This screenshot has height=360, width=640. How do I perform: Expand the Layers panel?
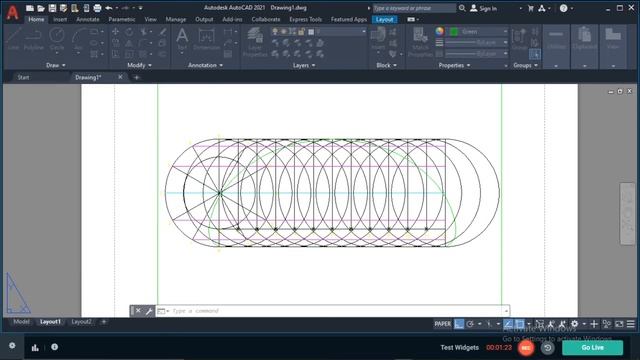[304, 65]
